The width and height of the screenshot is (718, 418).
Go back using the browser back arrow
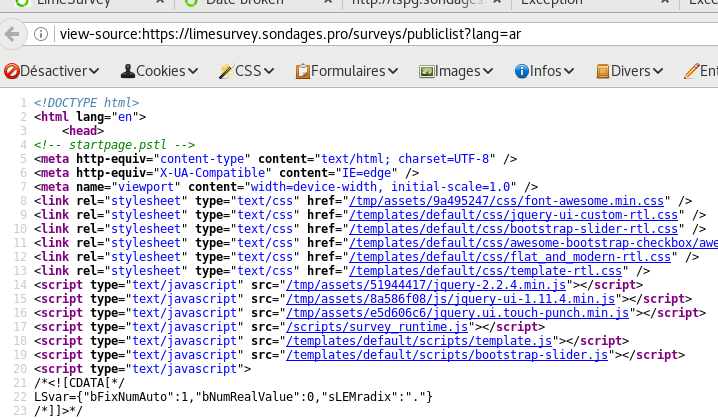coord(11,34)
